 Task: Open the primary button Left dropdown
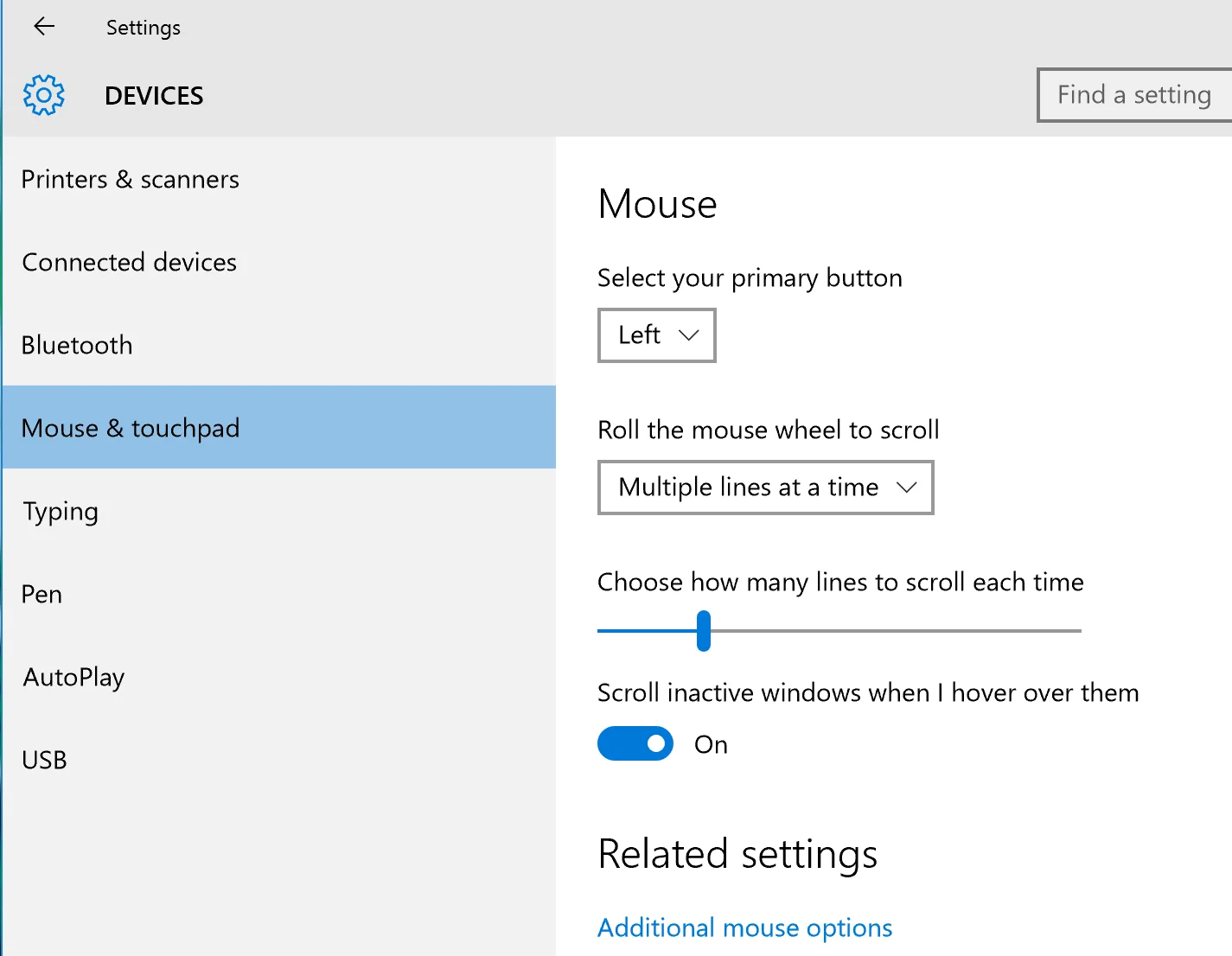pyautogui.click(x=657, y=335)
